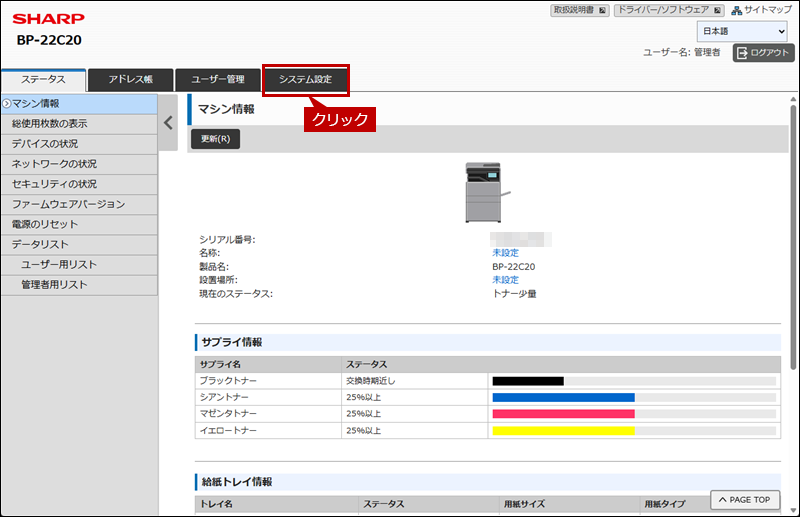Click the トナー少量 current status text
Image resolution: width=800 pixels, height=517 pixels.
coord(514,293)
